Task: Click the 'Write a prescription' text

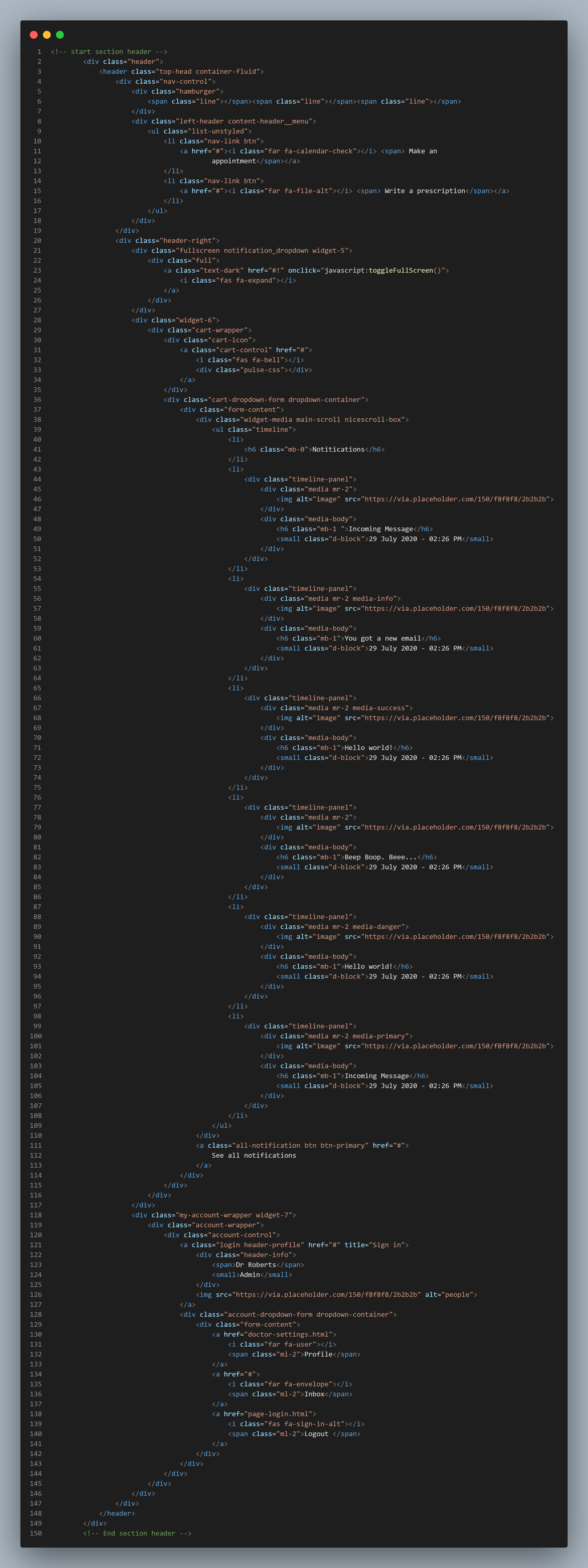Action: click(x=425, y=191)
